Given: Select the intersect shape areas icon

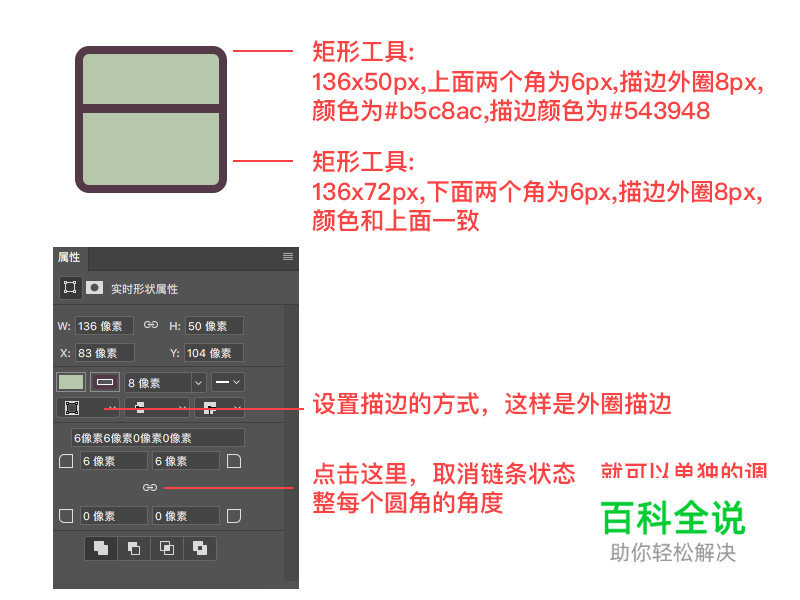Looking at the screenshot, I should 167,548.
